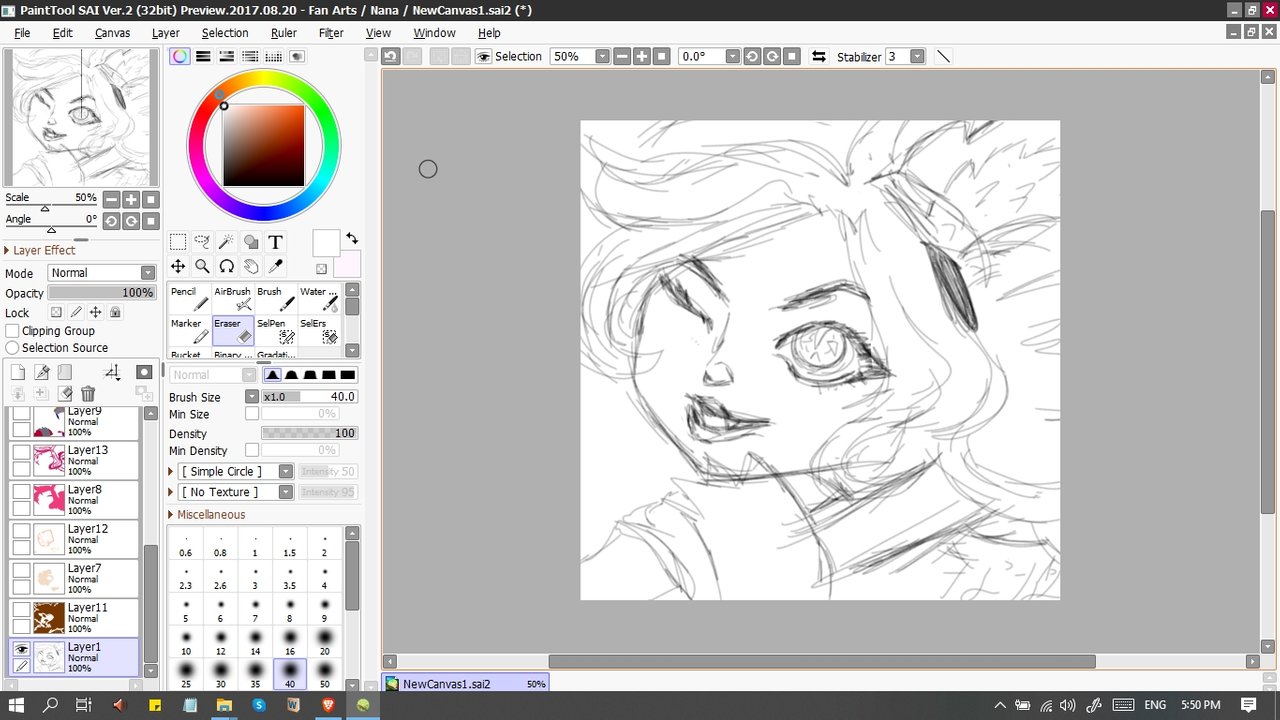Select the Pencil brush tool

point(190,299)
